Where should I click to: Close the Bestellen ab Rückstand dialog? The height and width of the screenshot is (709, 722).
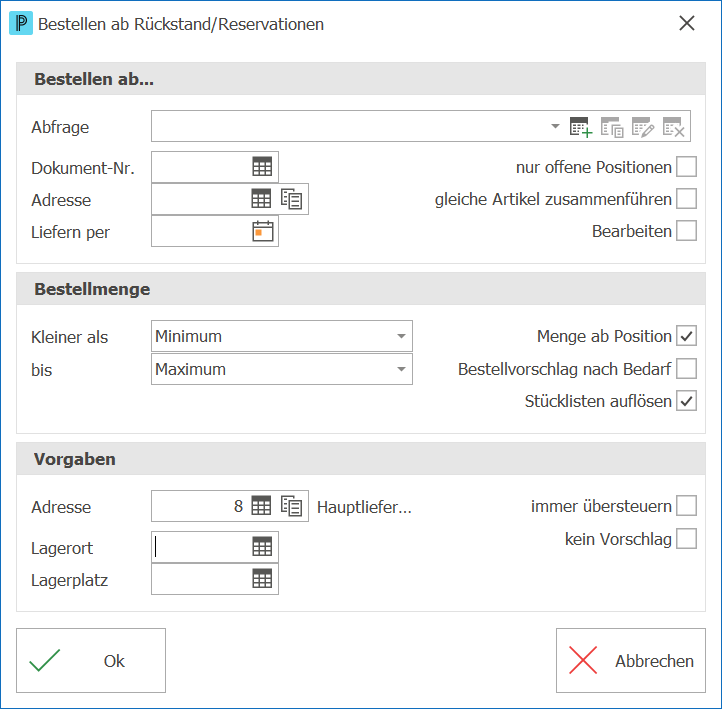click(x=687, y=23)
